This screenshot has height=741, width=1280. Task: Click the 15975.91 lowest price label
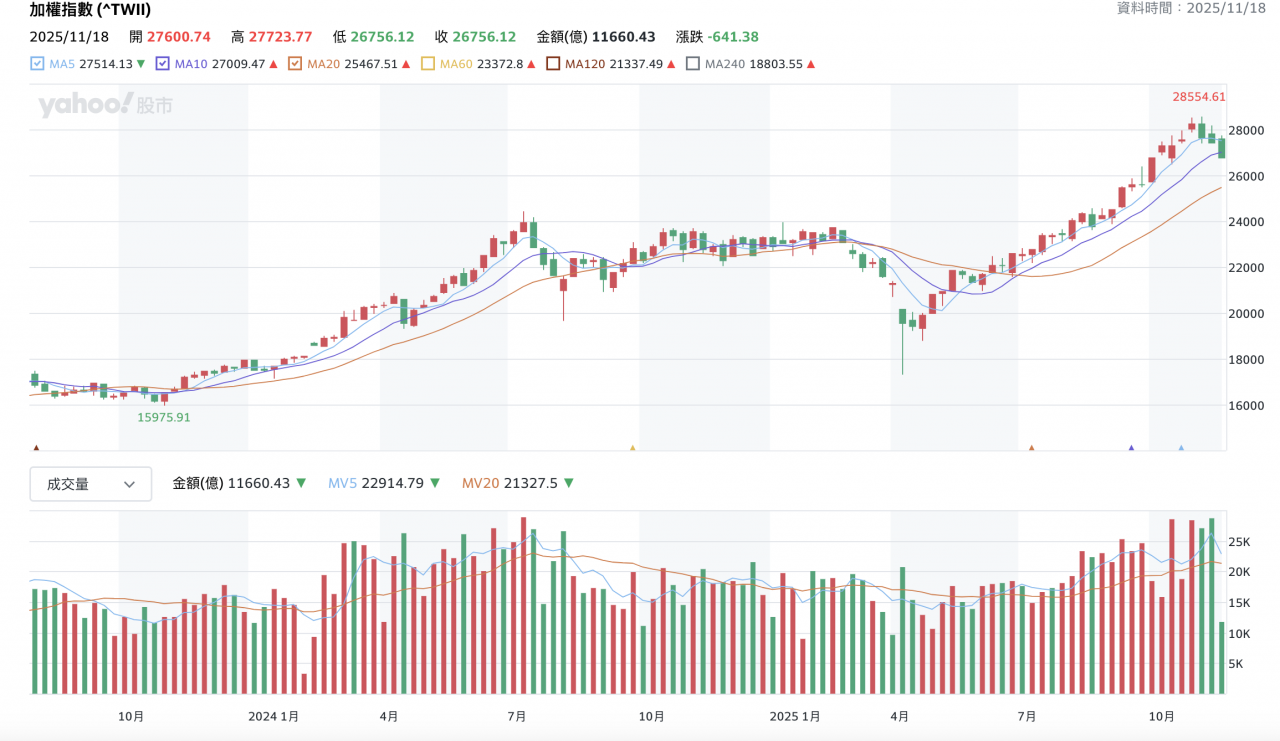(163, 417)
